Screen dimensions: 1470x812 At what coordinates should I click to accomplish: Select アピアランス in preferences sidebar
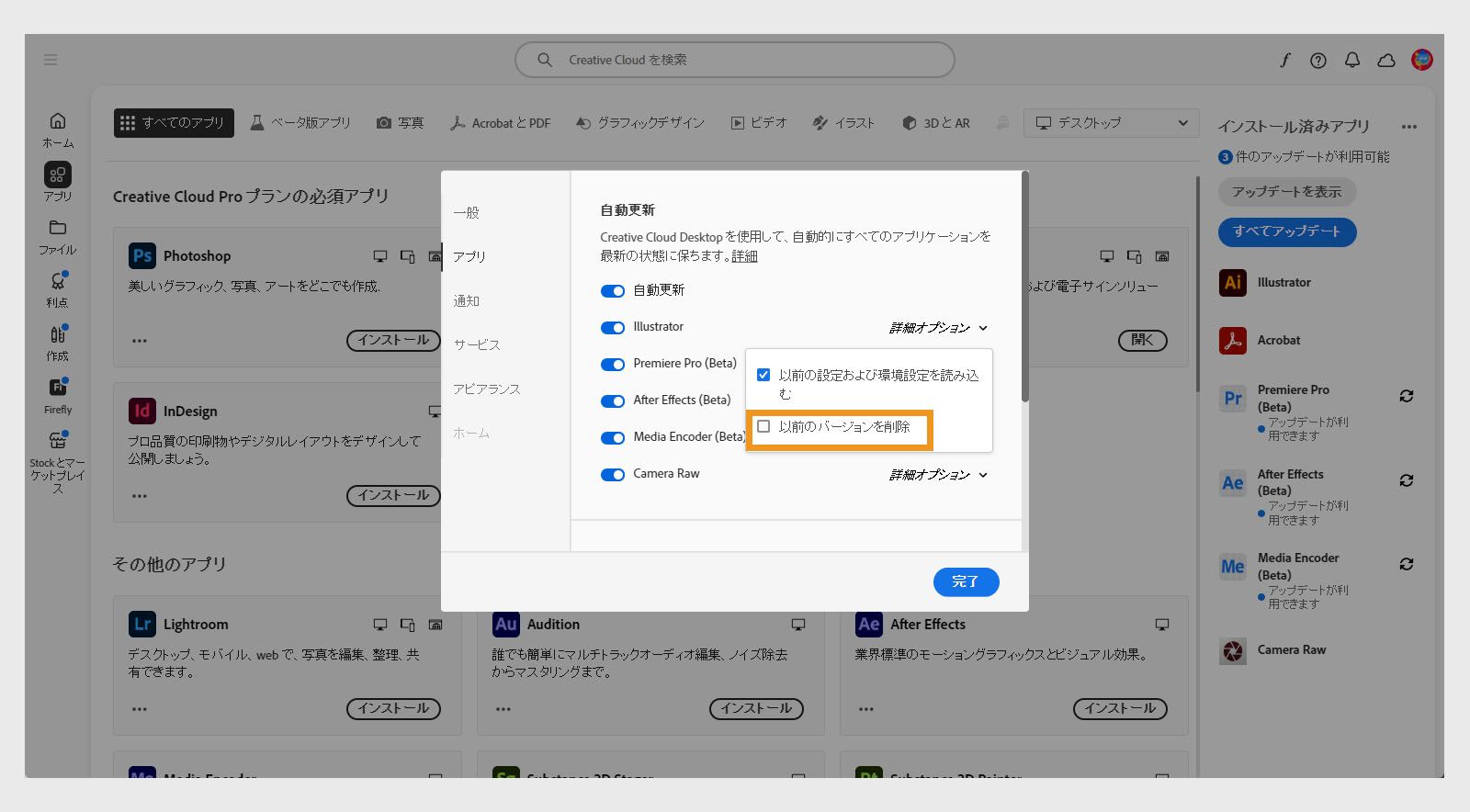[x=487, y=389]
